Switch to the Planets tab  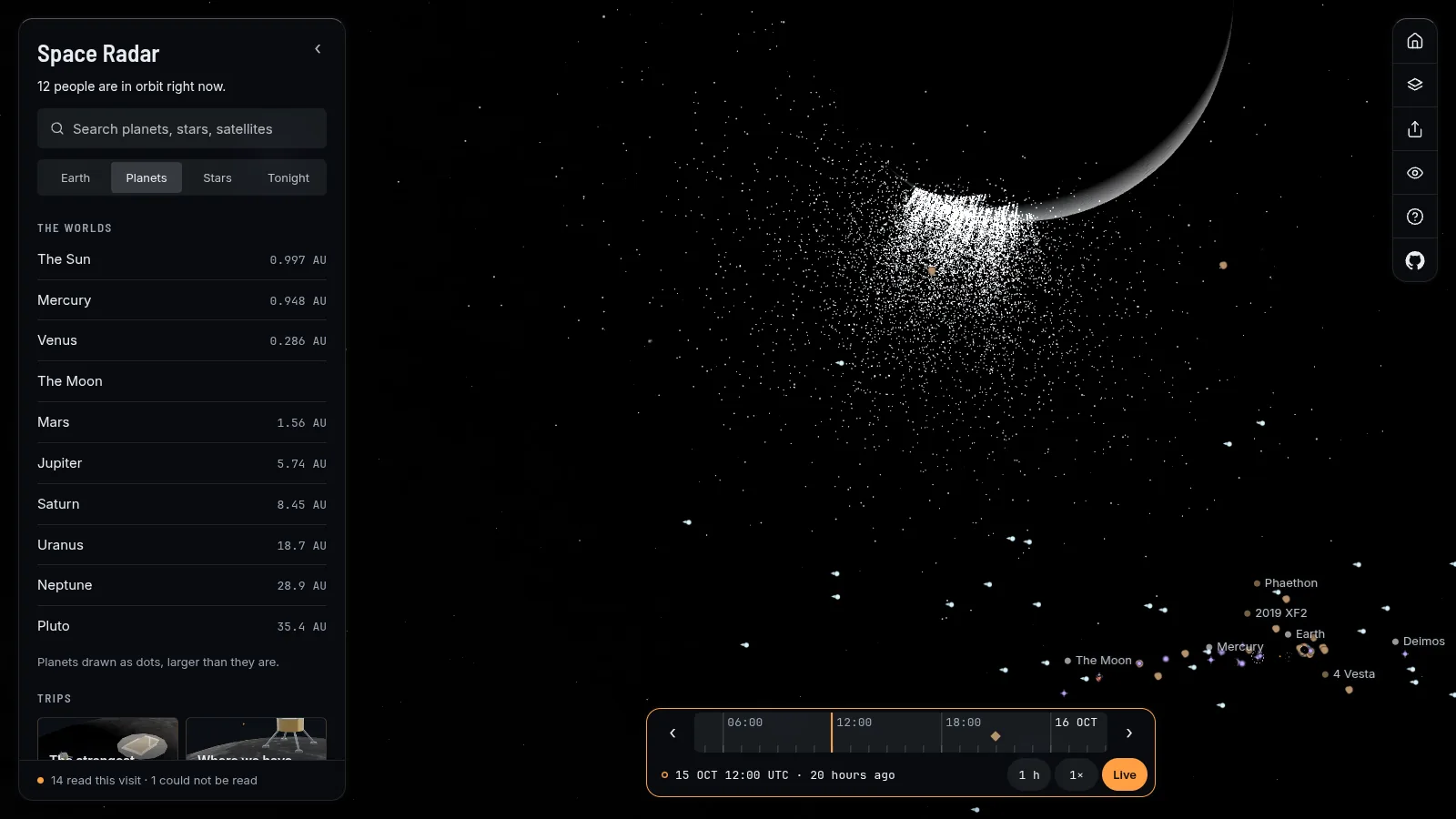(147, 177)
